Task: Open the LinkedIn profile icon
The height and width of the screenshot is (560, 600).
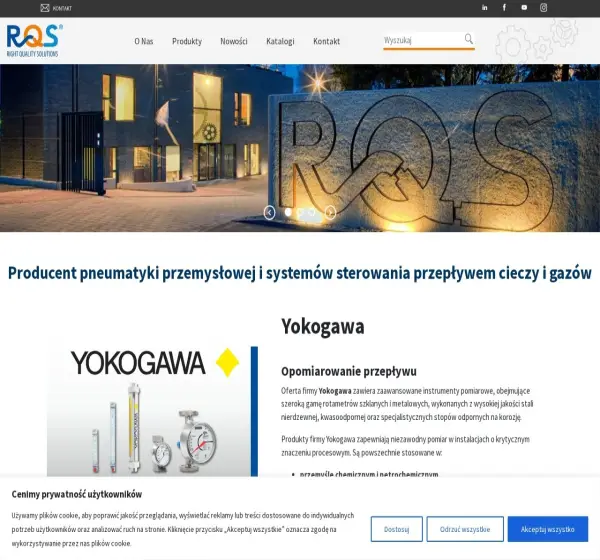Action: [x=484, y=8]
